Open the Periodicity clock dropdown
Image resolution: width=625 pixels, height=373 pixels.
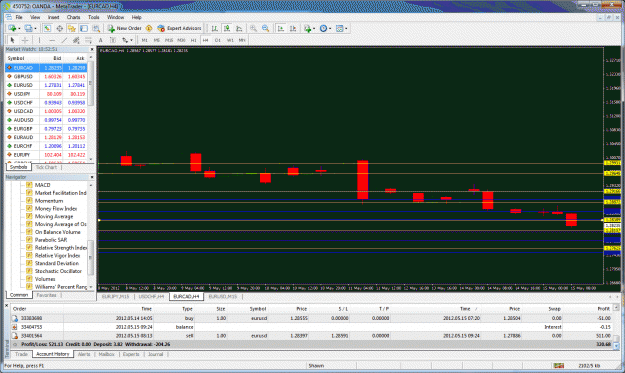coord(325,28)
